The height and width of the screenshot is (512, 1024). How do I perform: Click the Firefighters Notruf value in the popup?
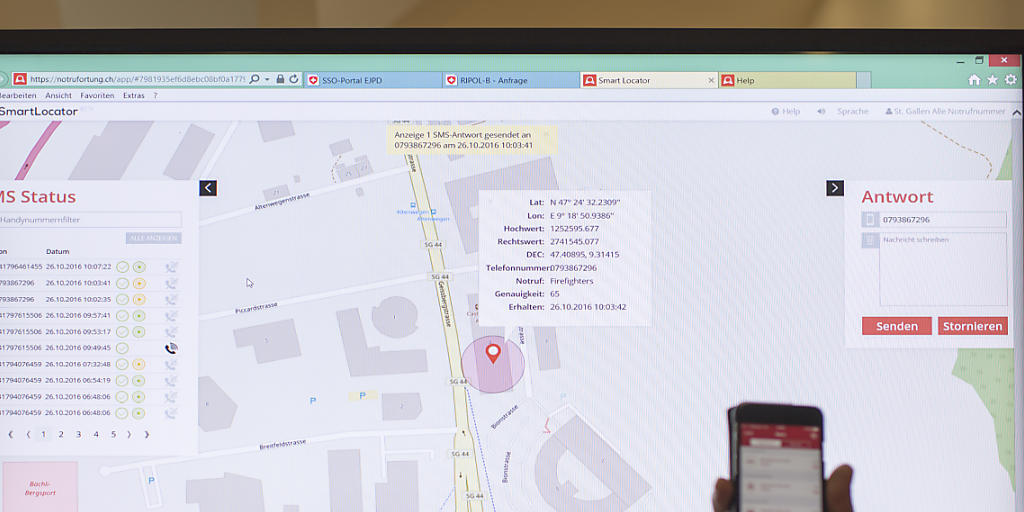[571, 281]
